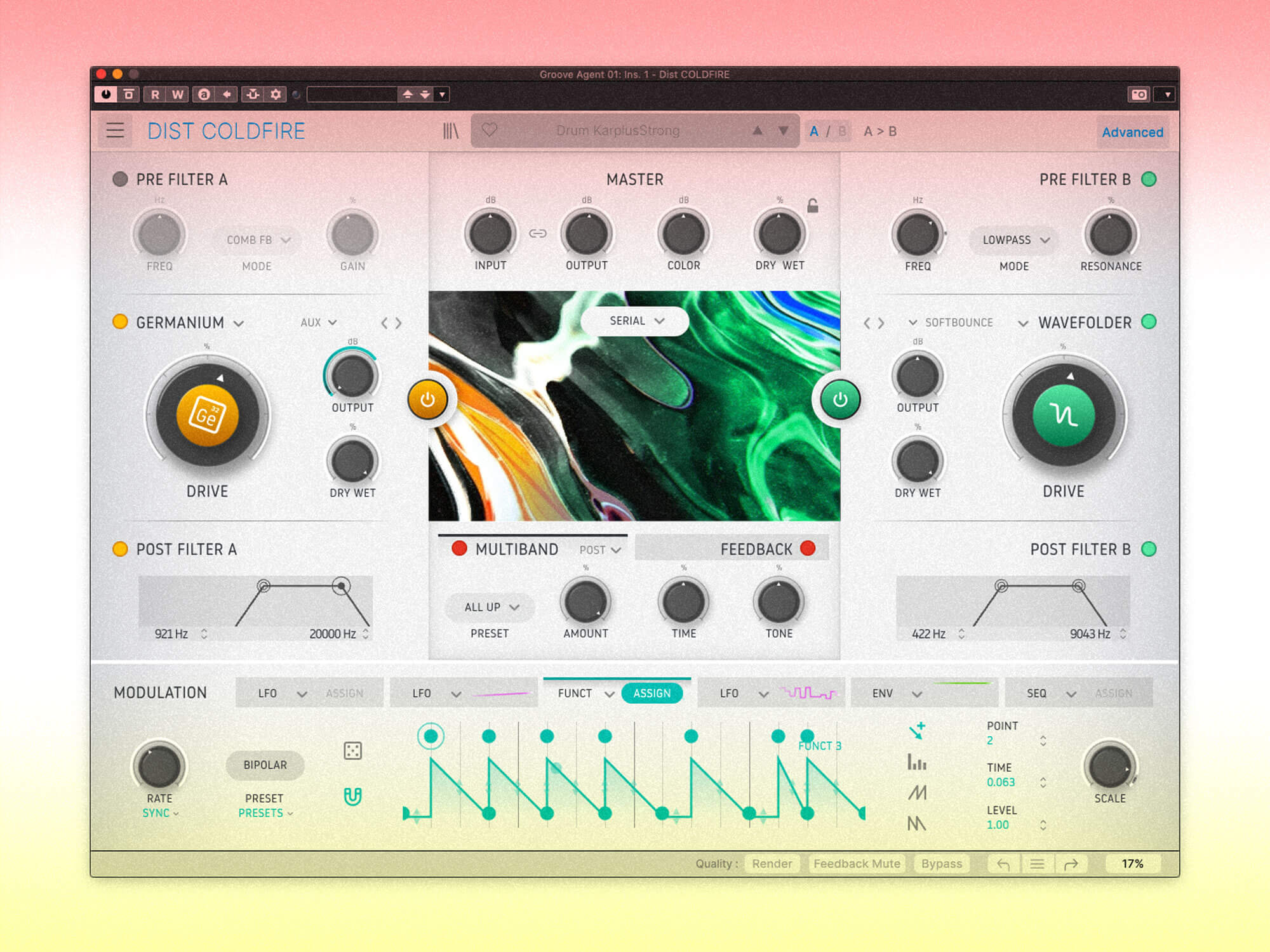Viewport: 1270px width, 952px height.
Task: Click the heart icon to favorite the preset
Action: pos(489,129)
